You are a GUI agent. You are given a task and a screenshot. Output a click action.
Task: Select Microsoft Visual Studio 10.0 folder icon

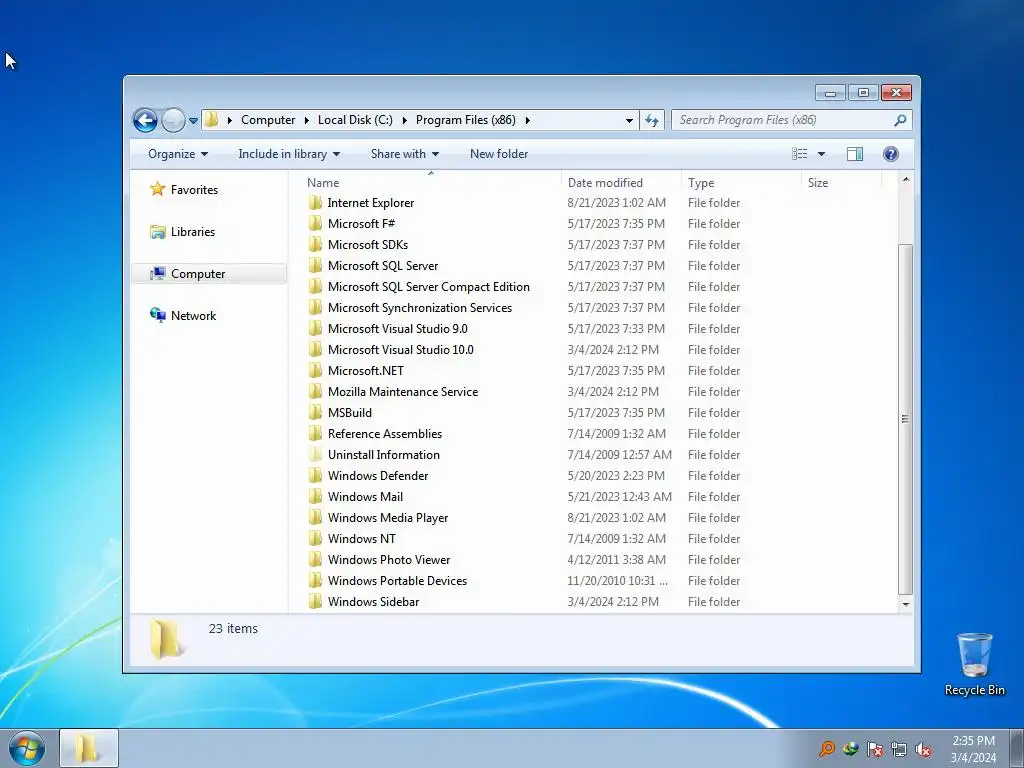[315, 350]
